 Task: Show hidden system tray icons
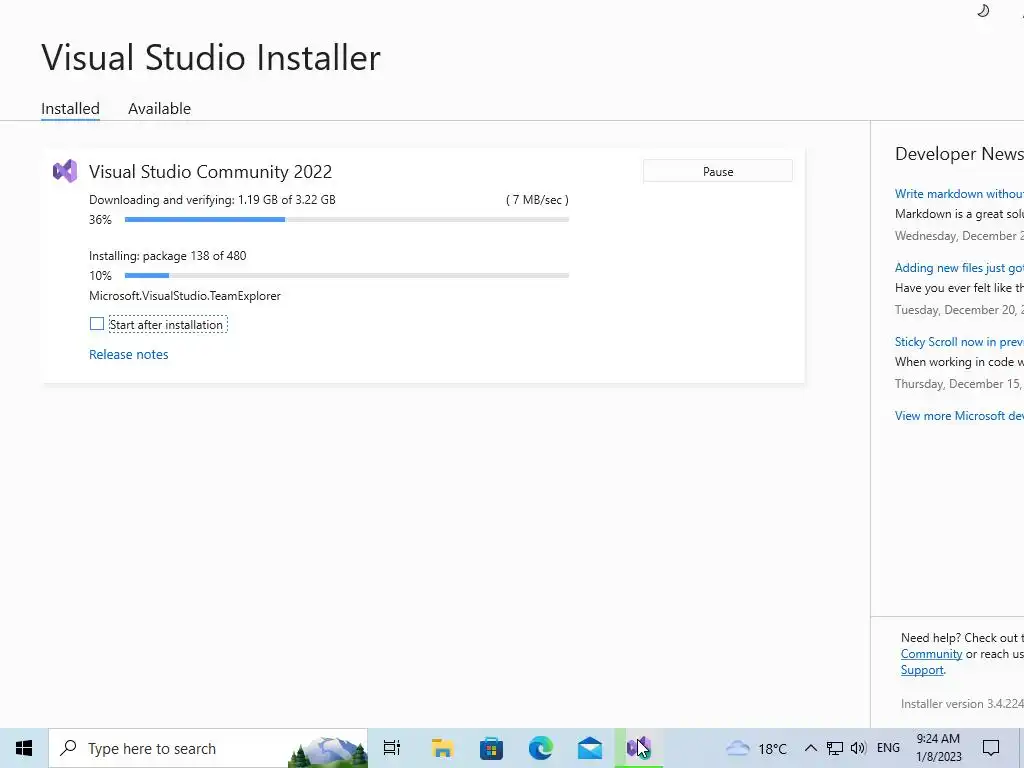[x=810, y=748]
